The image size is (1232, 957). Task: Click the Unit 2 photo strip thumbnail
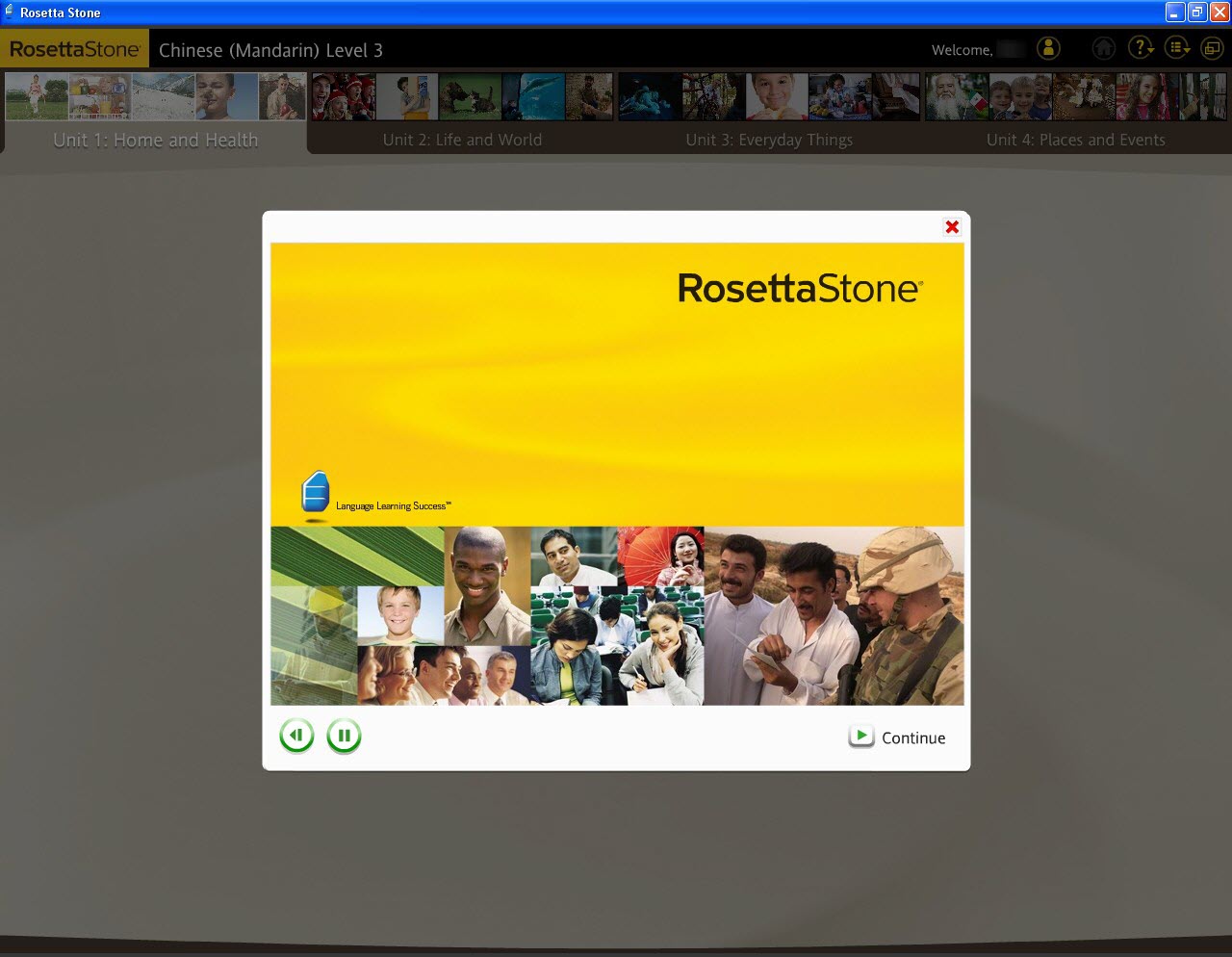pyautogui.click(x=462, y=96)
